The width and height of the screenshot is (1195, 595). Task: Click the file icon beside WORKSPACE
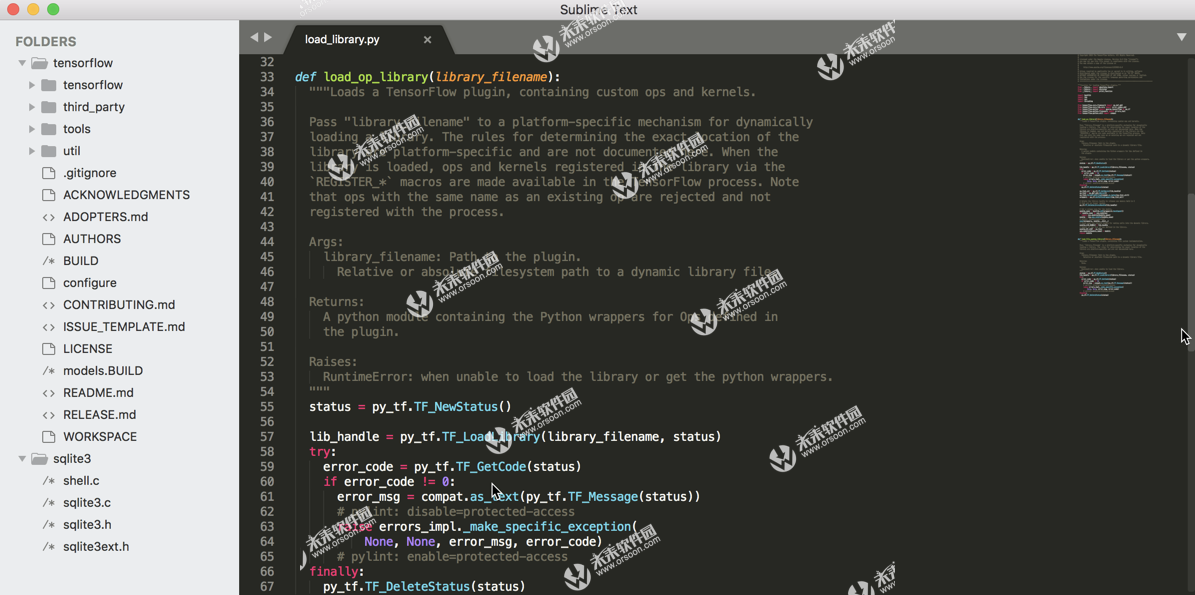(49, 437)
